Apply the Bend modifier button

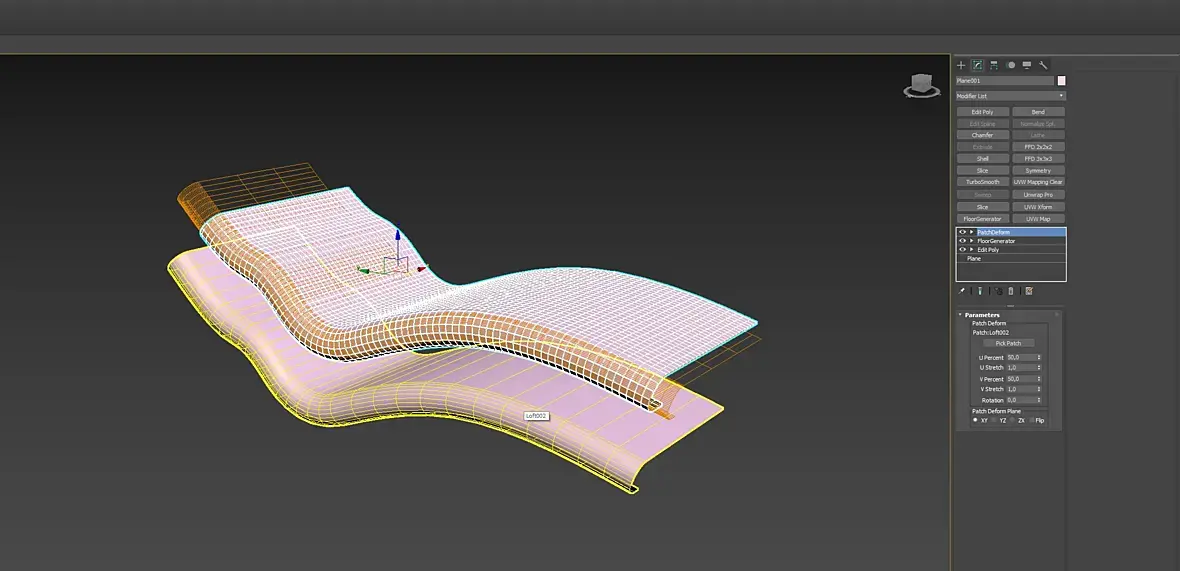(1039, 112)
